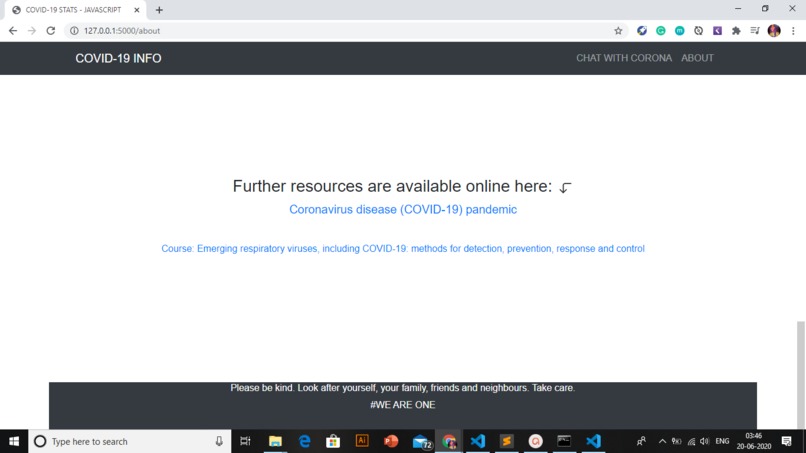Open the Windows Start menu
806x453 pixels.
[14, 441]
